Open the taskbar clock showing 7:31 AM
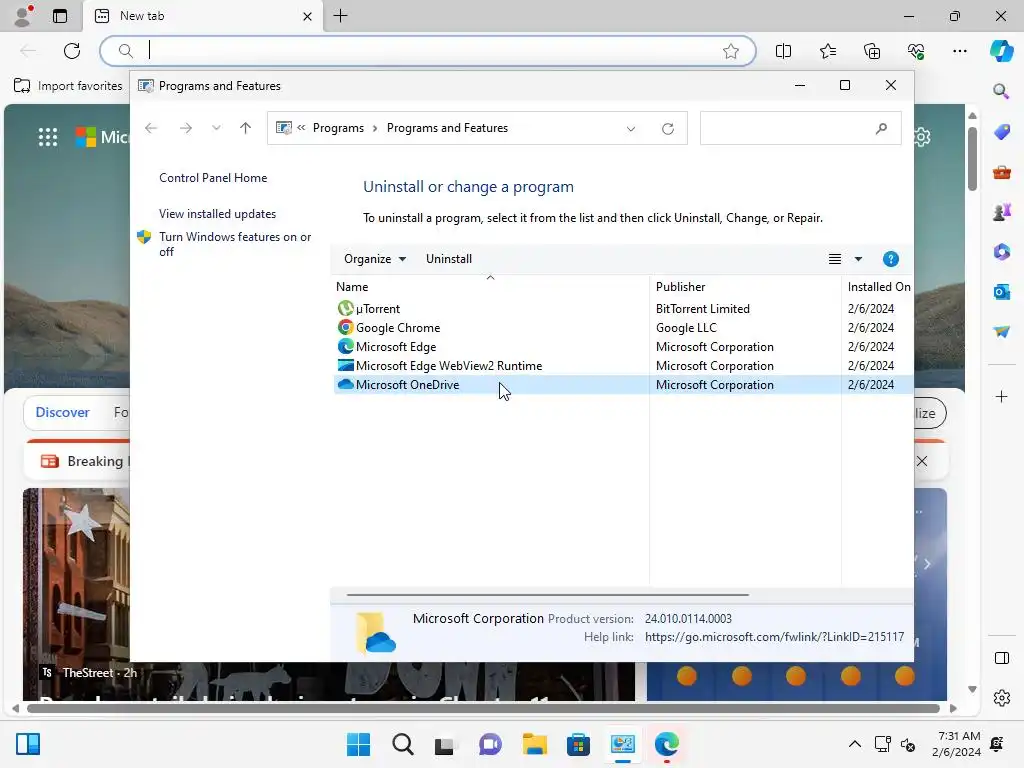Screen dimensions: 1024x768 pyautogui.click(x=957, y=744)
